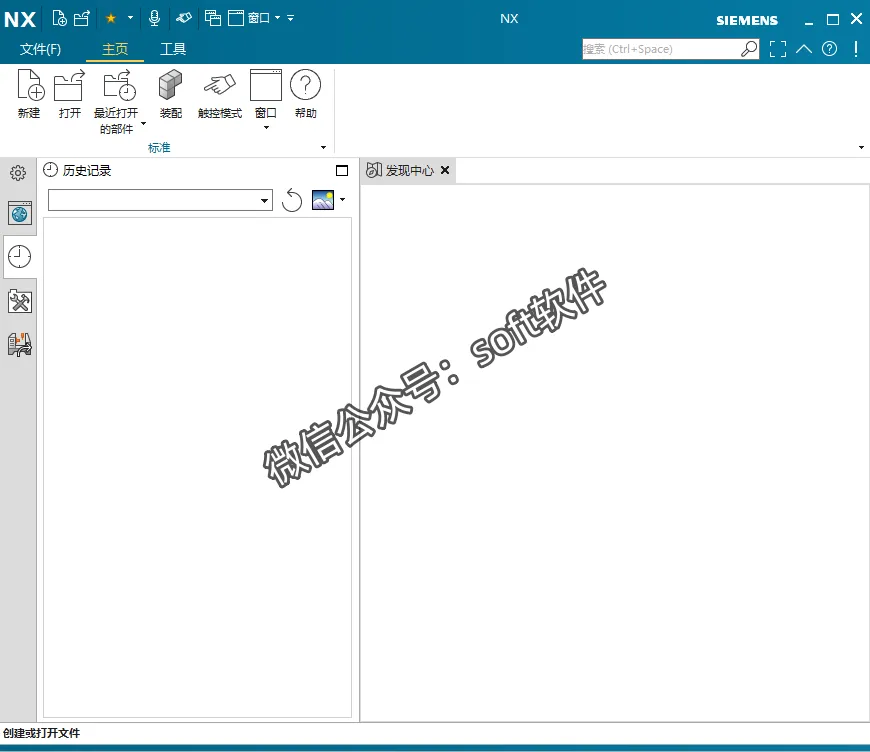Click the exclamation notification icon
The width and height of the screenshot is (870, 752).
tap(856, 49)
